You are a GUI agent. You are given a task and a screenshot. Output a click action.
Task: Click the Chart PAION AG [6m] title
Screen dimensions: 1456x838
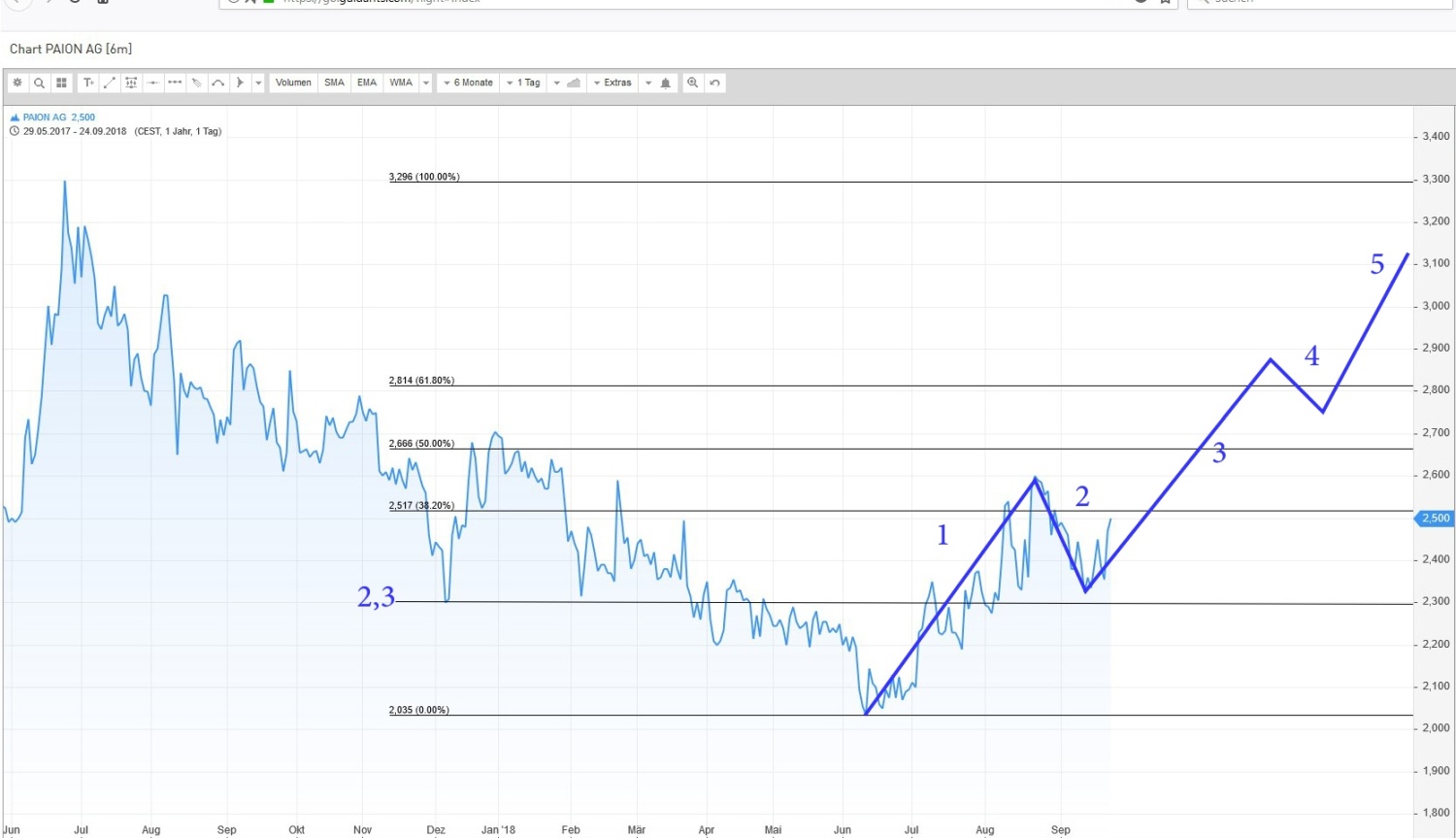(71, 49)
